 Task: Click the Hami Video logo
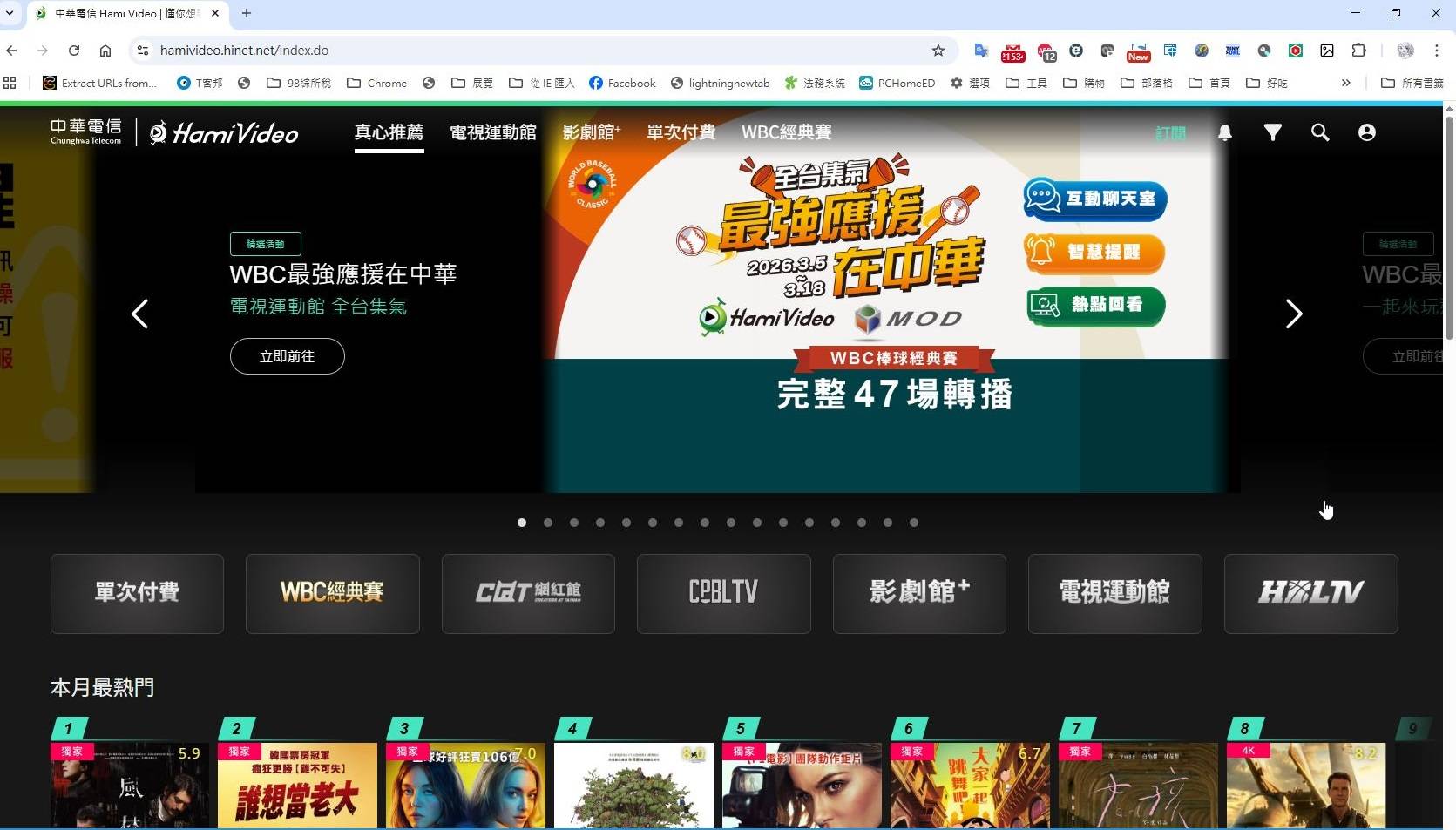224,132
